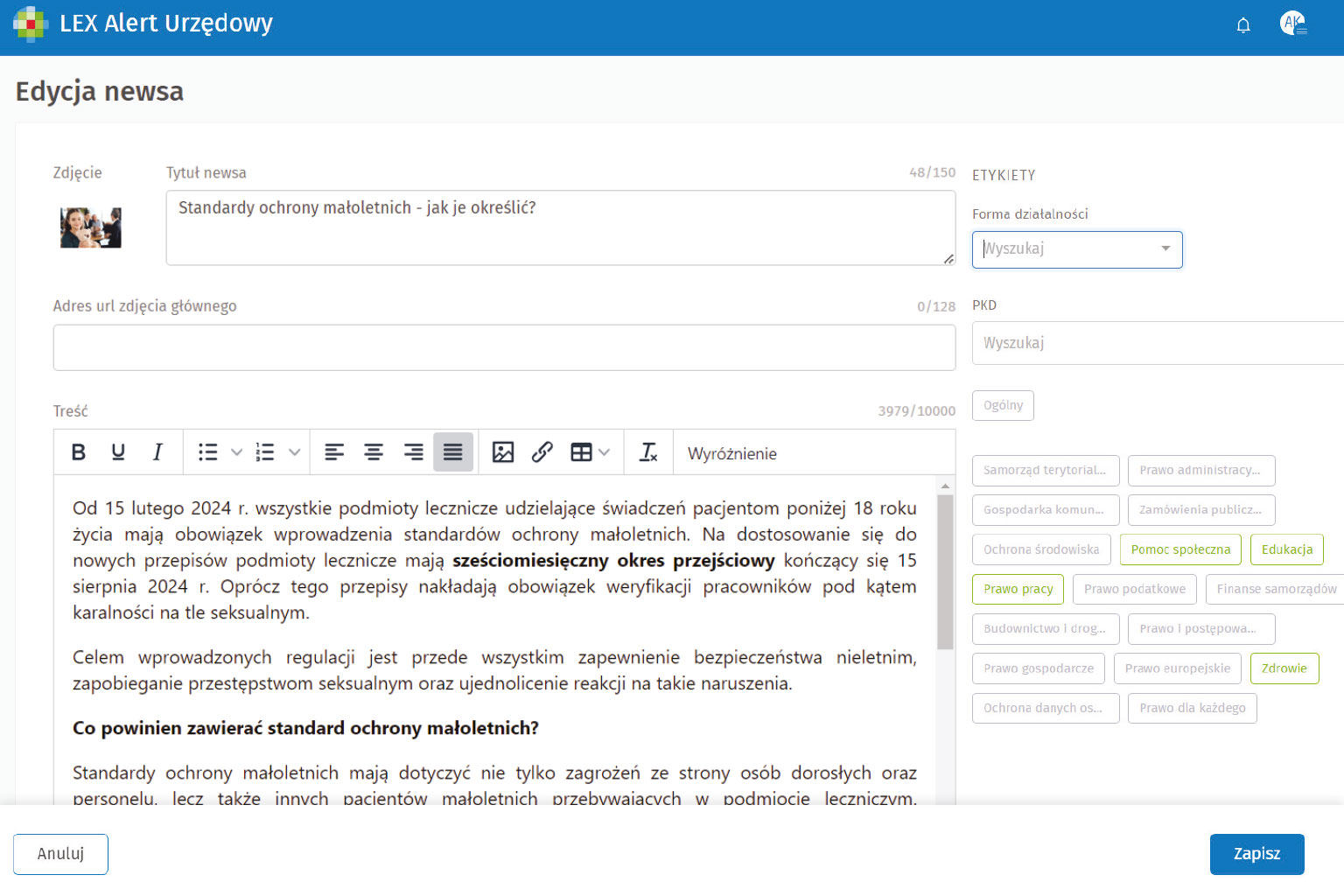This screenshot has width=1344, height=896.
Task: Open the notifications bell
Action: click(1243, 25)
